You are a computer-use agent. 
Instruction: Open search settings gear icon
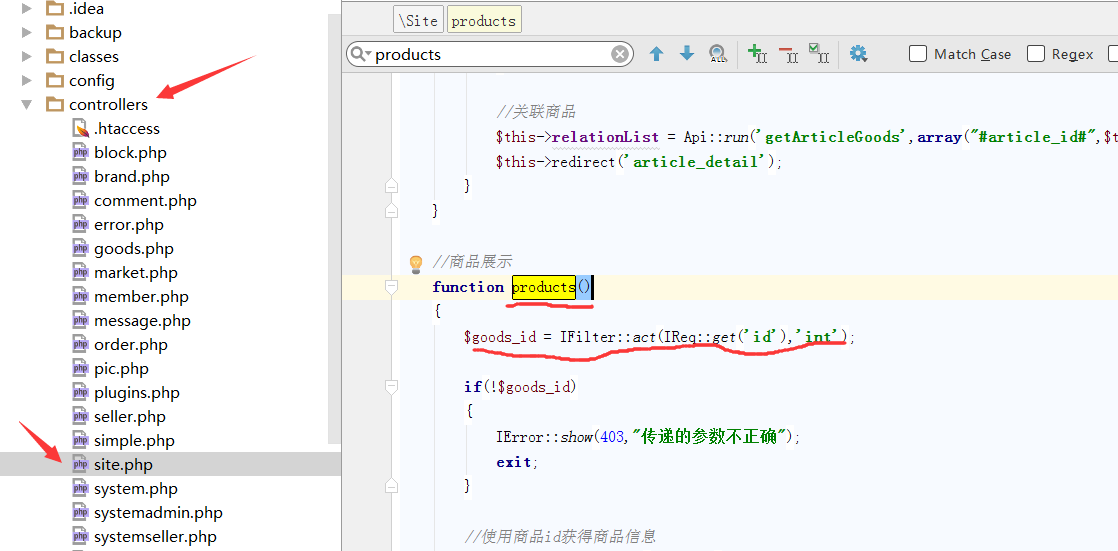858,54
